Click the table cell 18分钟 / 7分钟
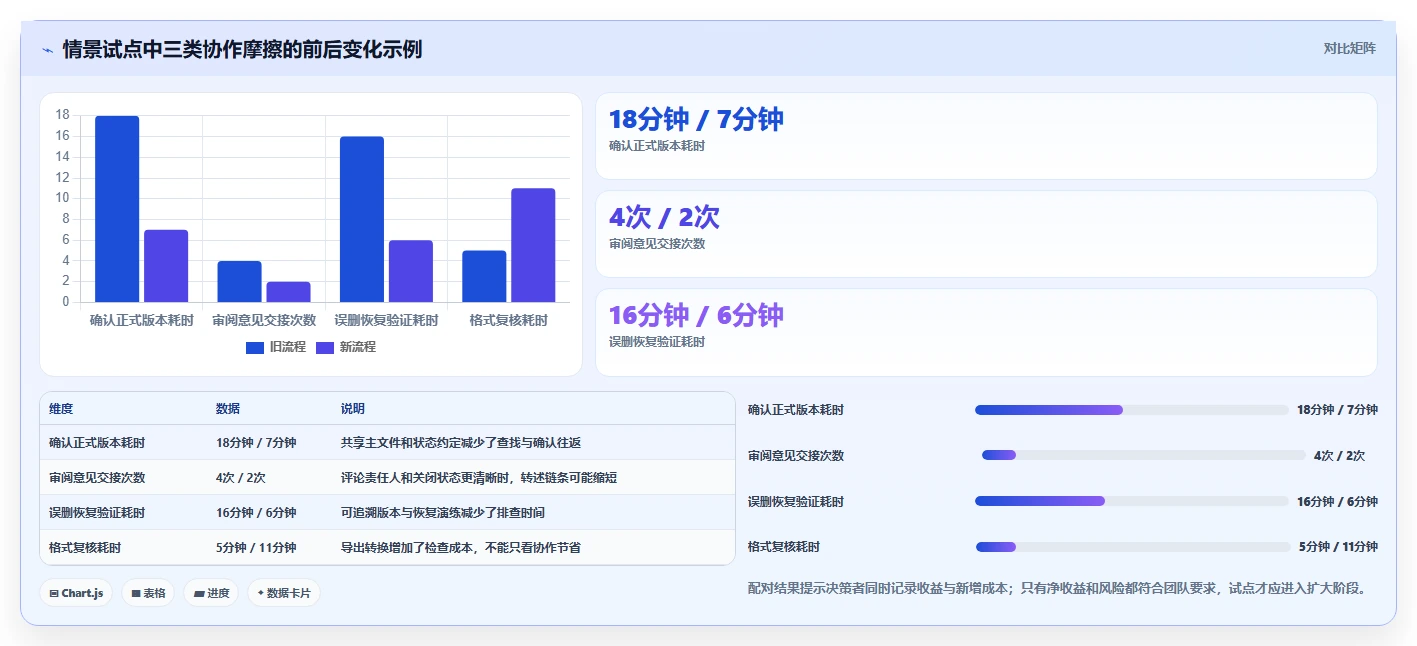The width and height of the screenshot is (1417, 646). click(256, 443)
